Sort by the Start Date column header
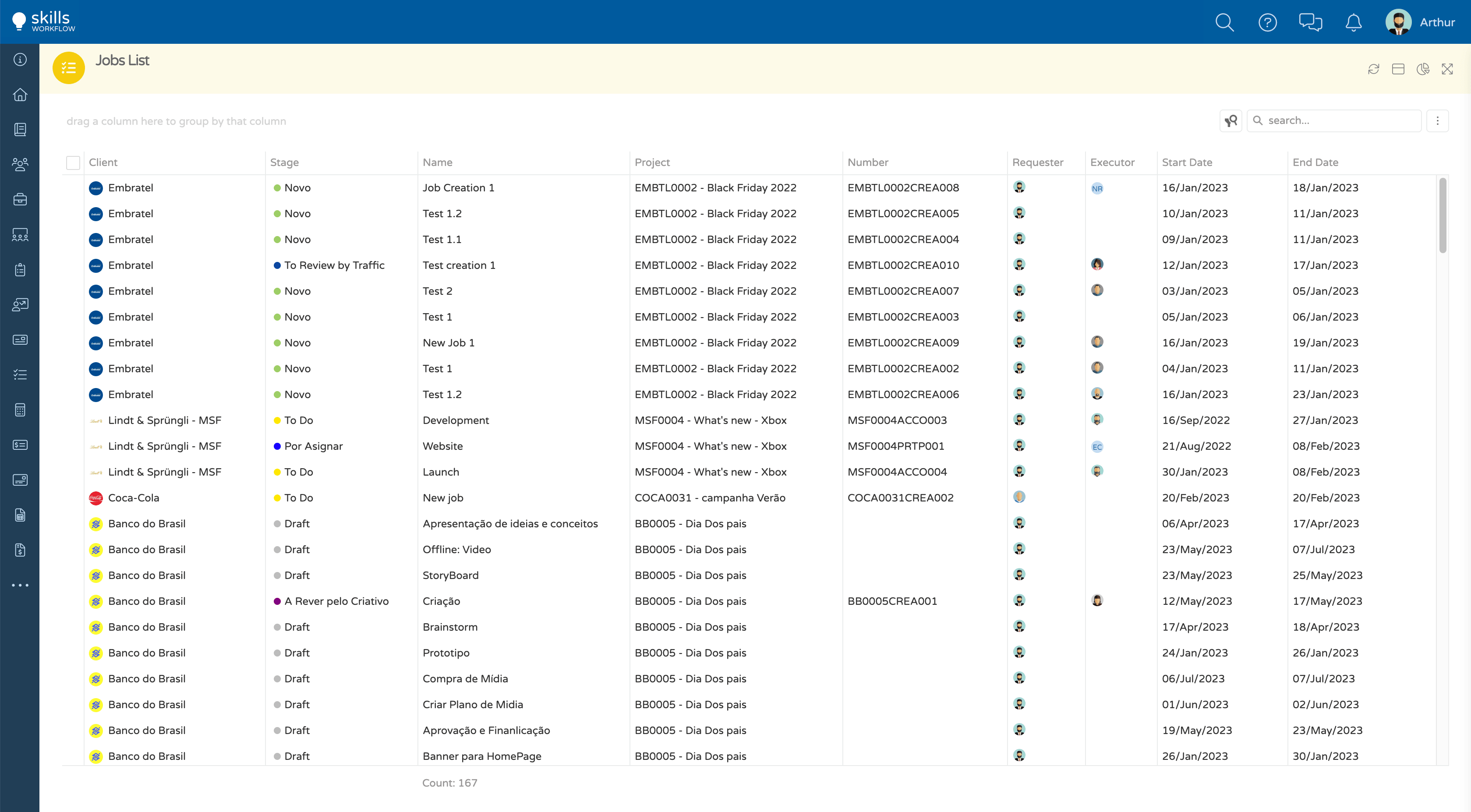 tap(1187, 162)
